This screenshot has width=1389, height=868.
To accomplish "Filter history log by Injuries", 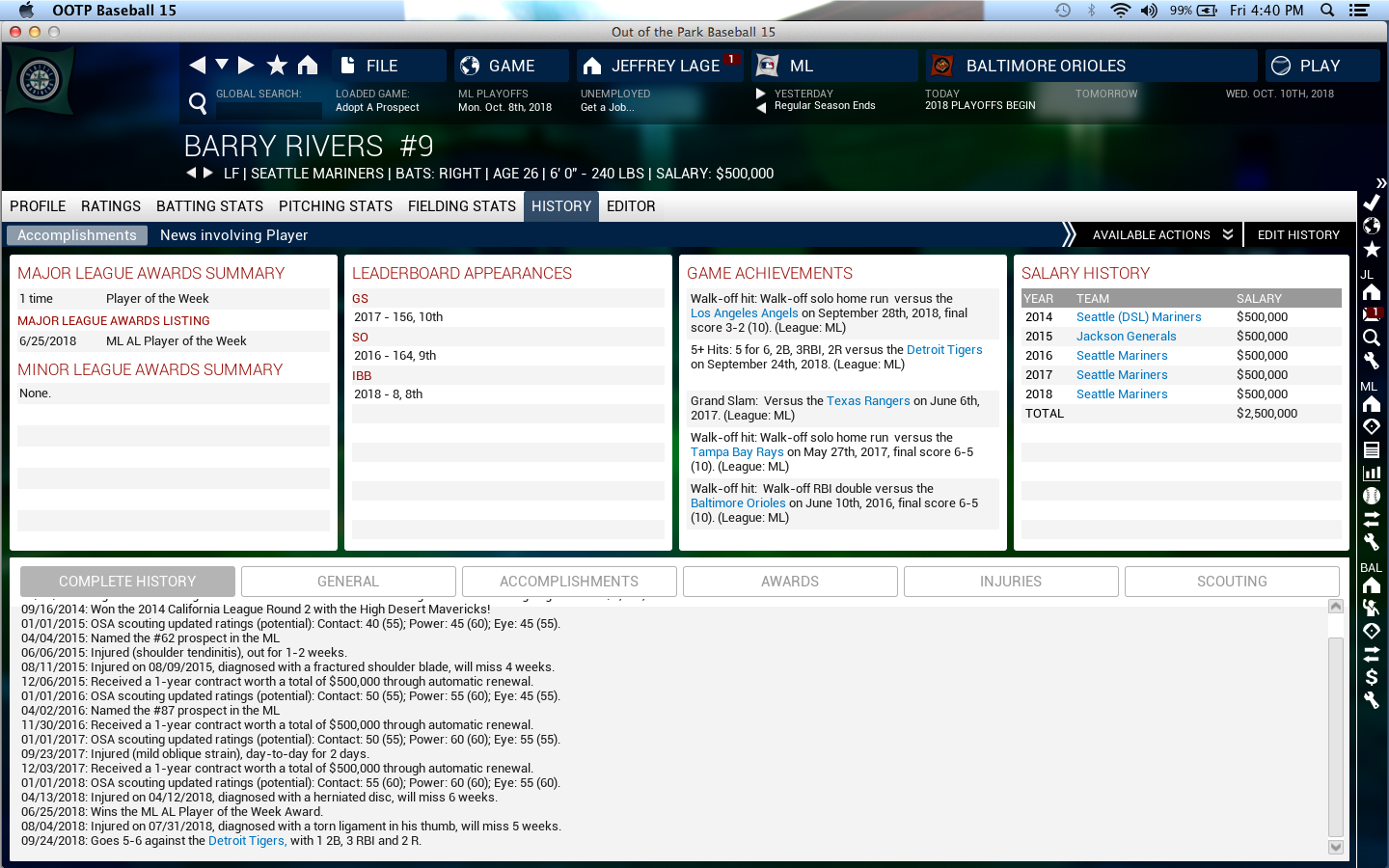I will (x=1011, y=582).
